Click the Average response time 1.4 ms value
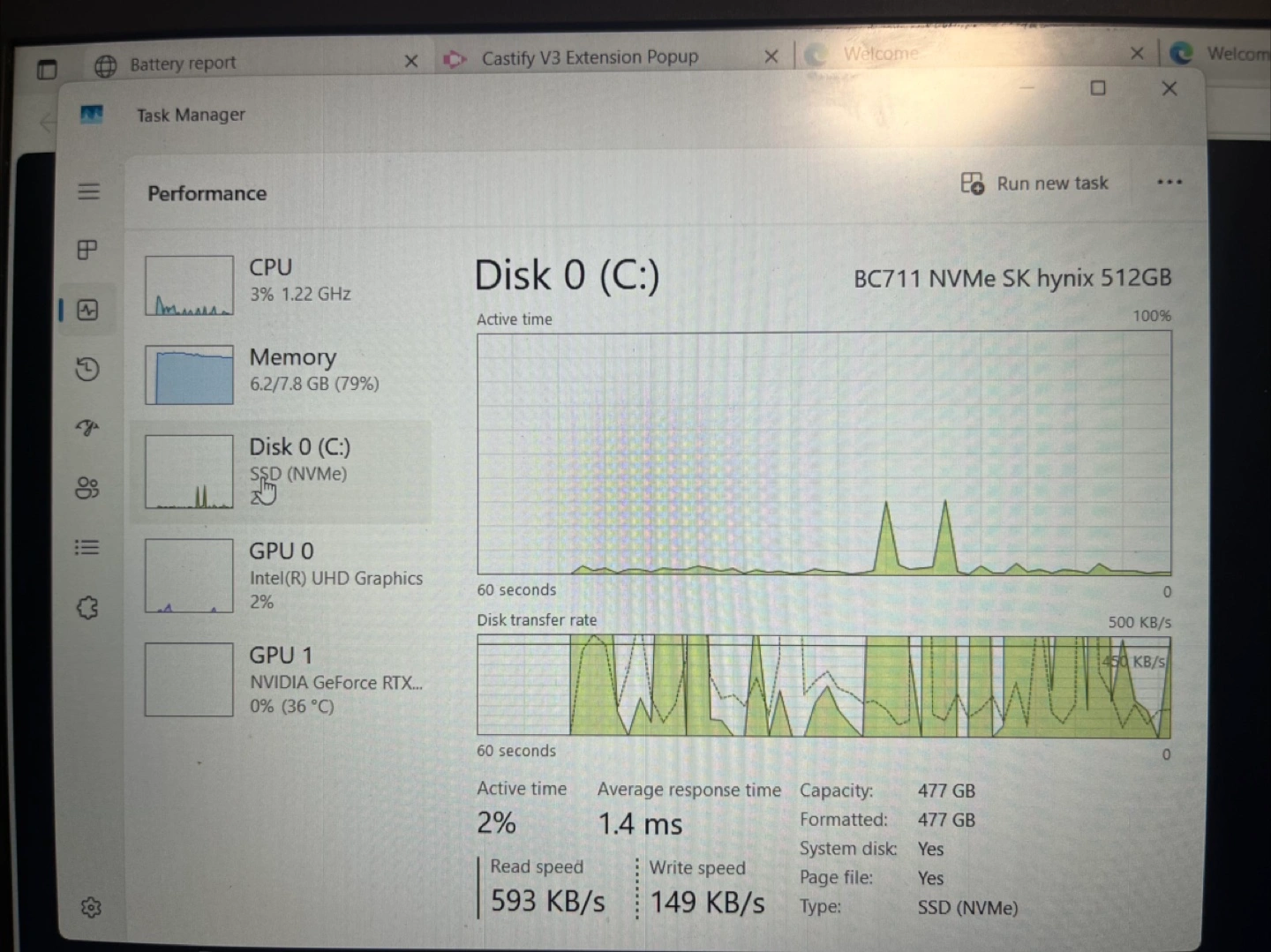The height and width of the screenshot is (952, 1271). pos(640,824)
